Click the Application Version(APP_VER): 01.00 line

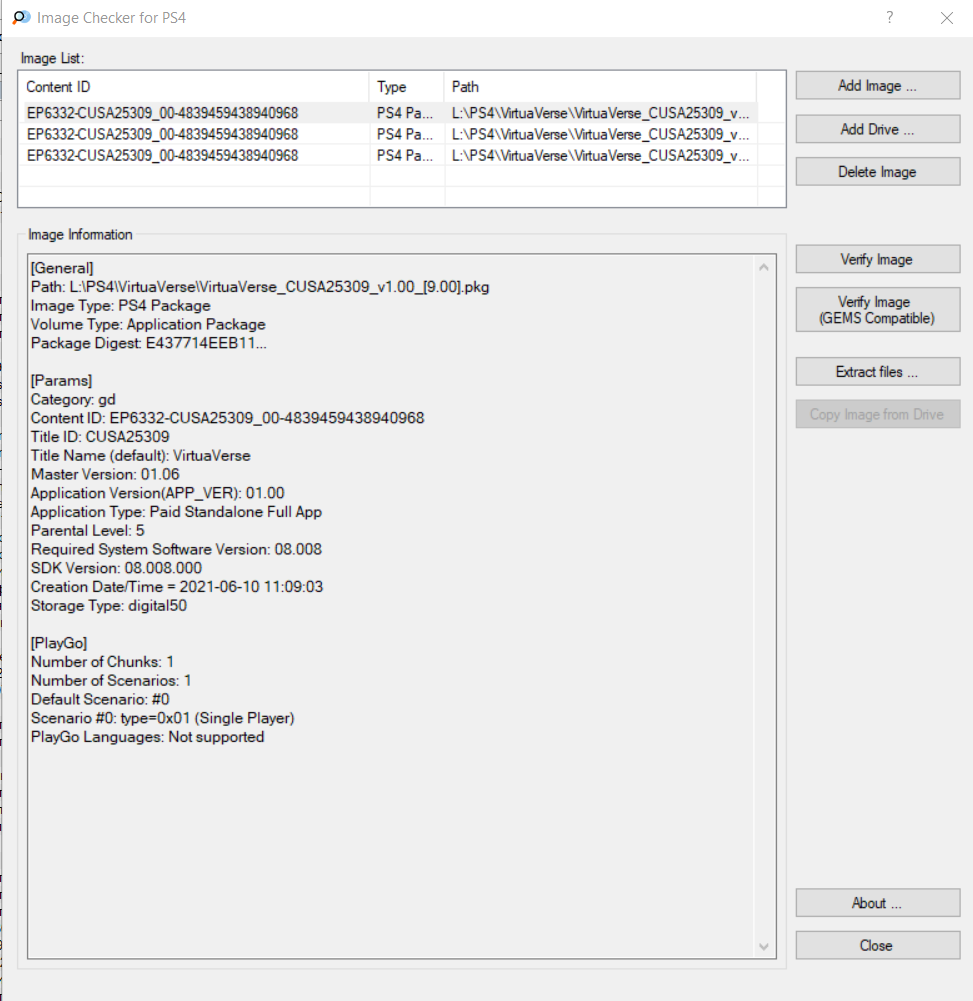(x=158, y=493)
